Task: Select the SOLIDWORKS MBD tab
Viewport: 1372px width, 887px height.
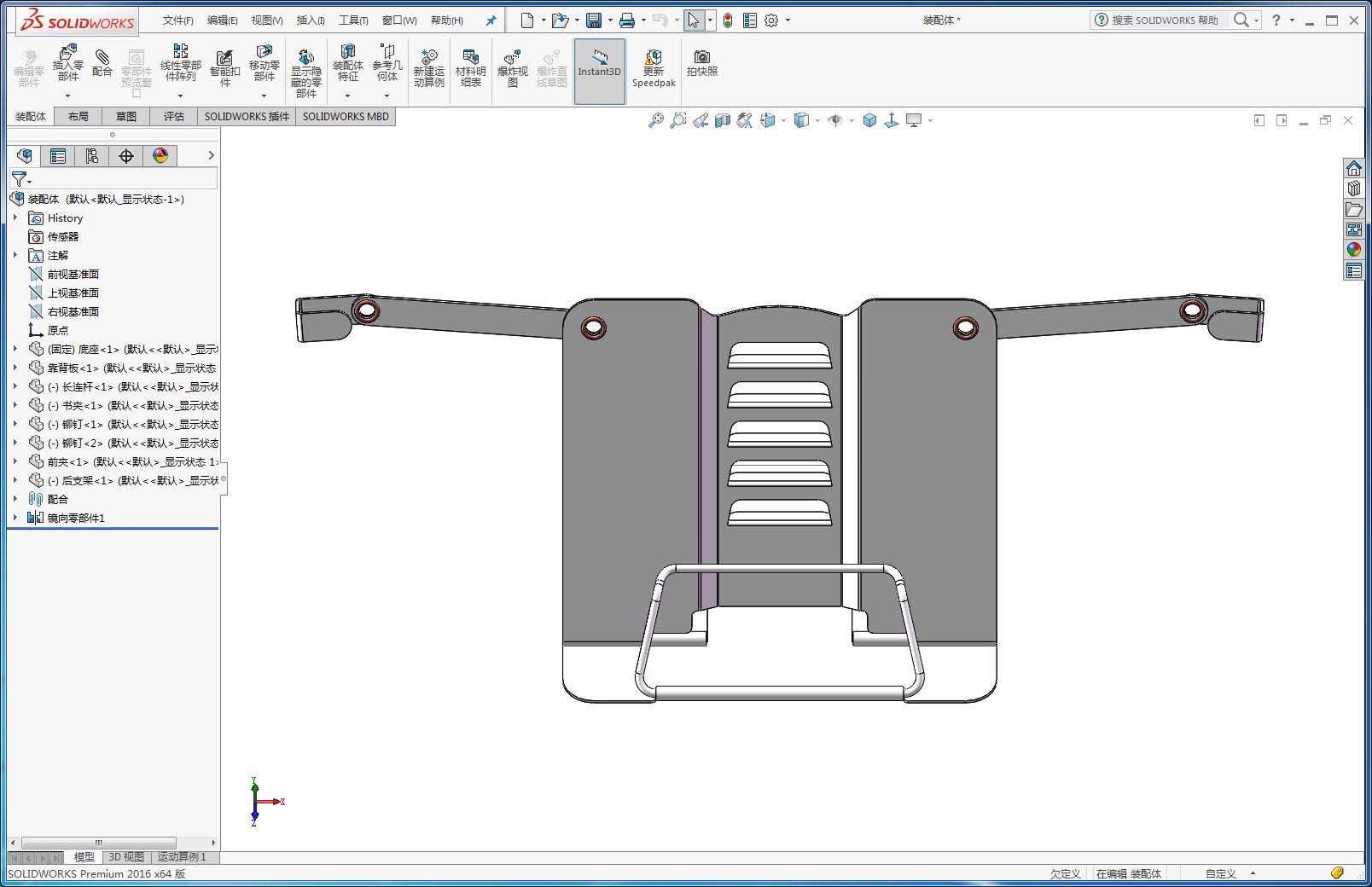Action: pyautogui.click(x=346, y=117)
